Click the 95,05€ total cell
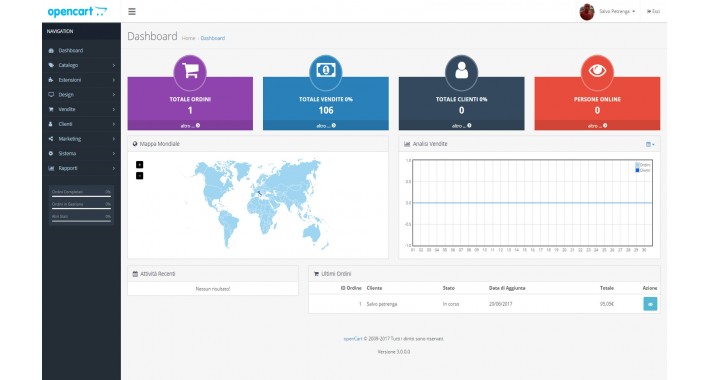The height and width of the screenshot is (380, 710). [x=607, y=304]
